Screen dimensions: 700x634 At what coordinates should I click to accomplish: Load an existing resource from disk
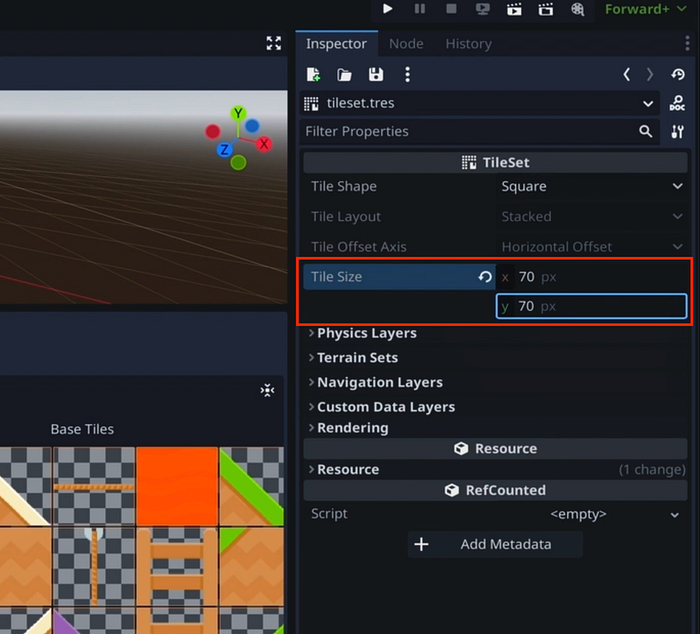344,75
